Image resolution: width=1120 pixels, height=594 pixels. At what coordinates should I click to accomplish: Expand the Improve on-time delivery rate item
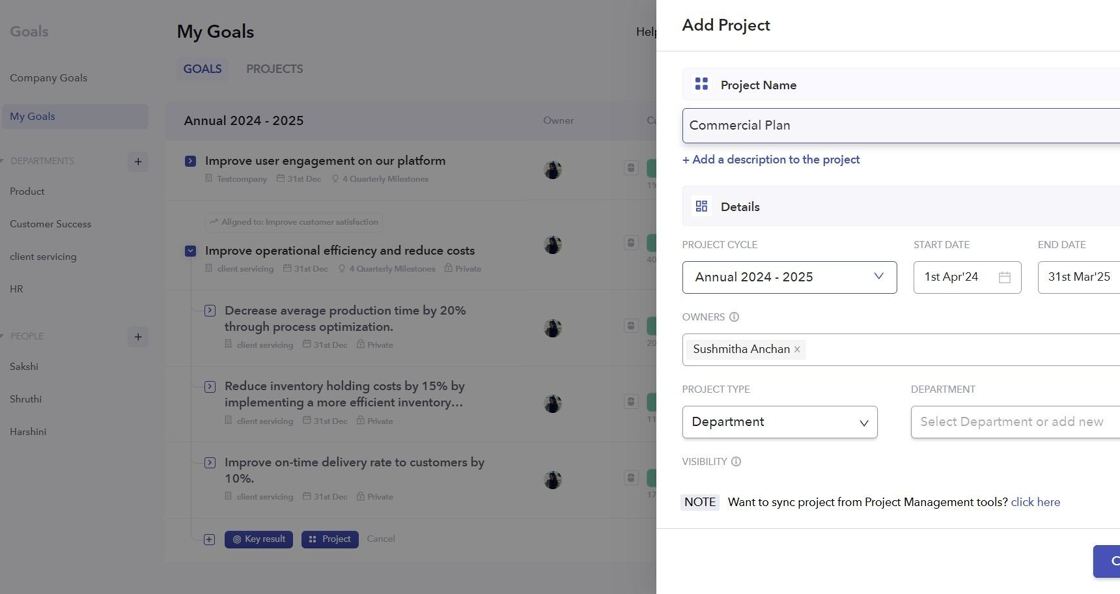(210, 463)
